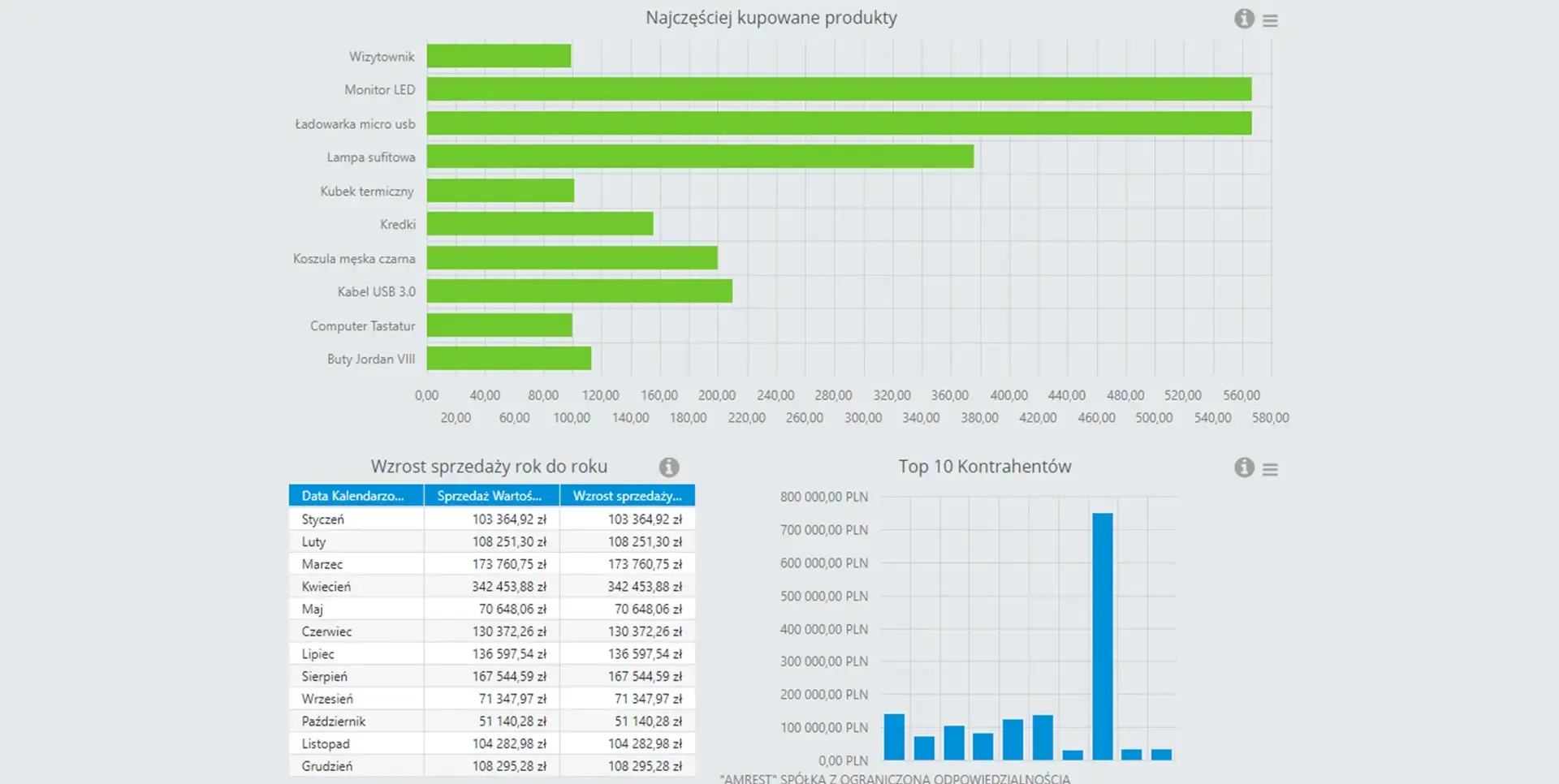Click the Sprzedaż Wartoś... column header
This screenshot has width=1559, height=784.
pos(490,495)
